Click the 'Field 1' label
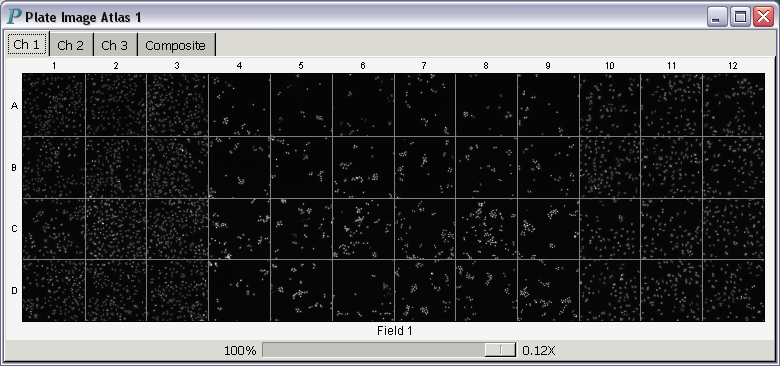Viewport: 780px width, 366px height. (x=394, y=331)
